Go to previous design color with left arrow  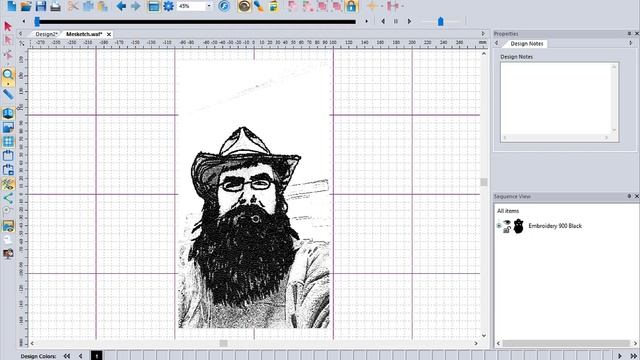[80, 356]
